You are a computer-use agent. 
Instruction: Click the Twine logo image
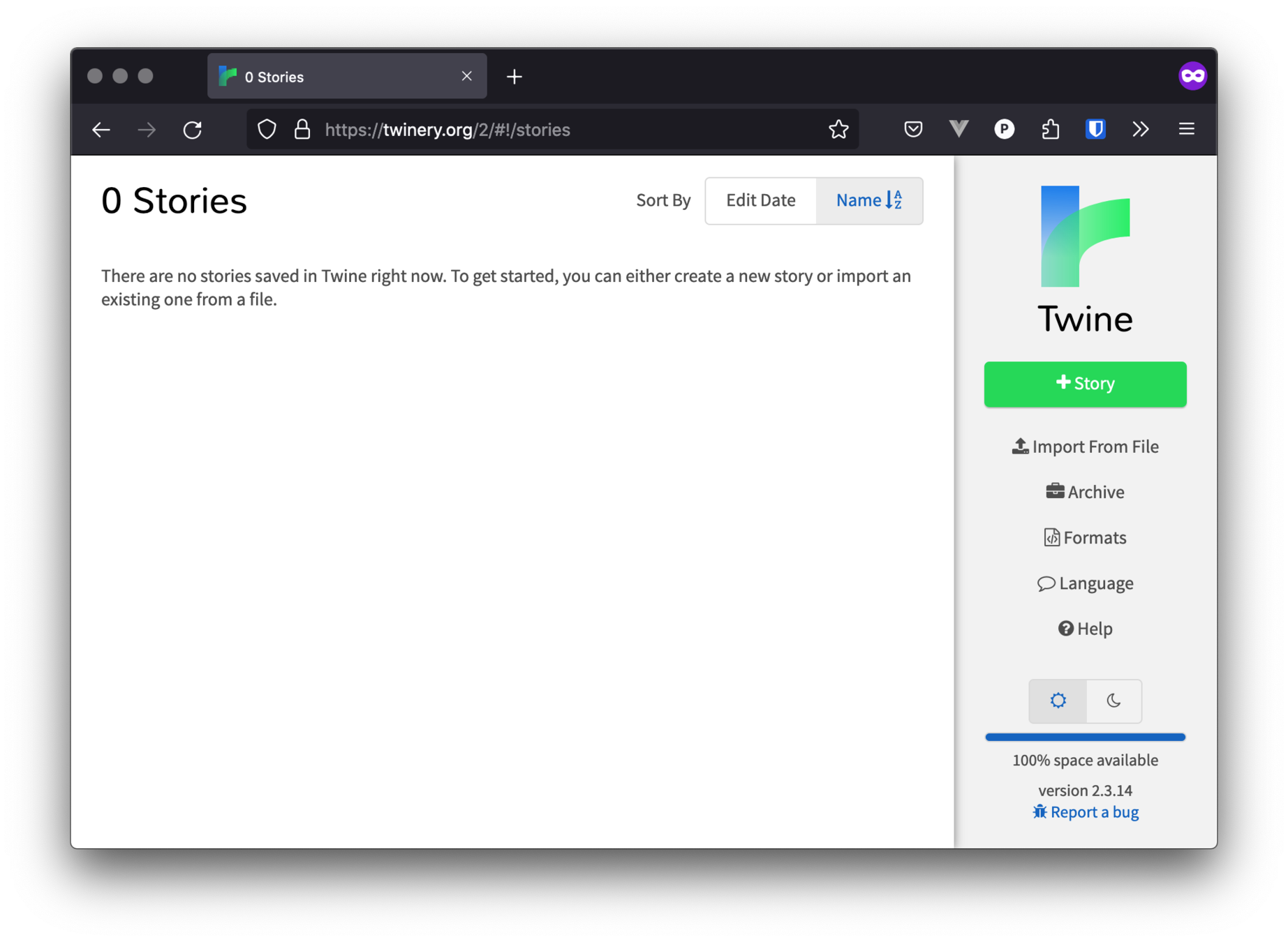[1085, 237]
